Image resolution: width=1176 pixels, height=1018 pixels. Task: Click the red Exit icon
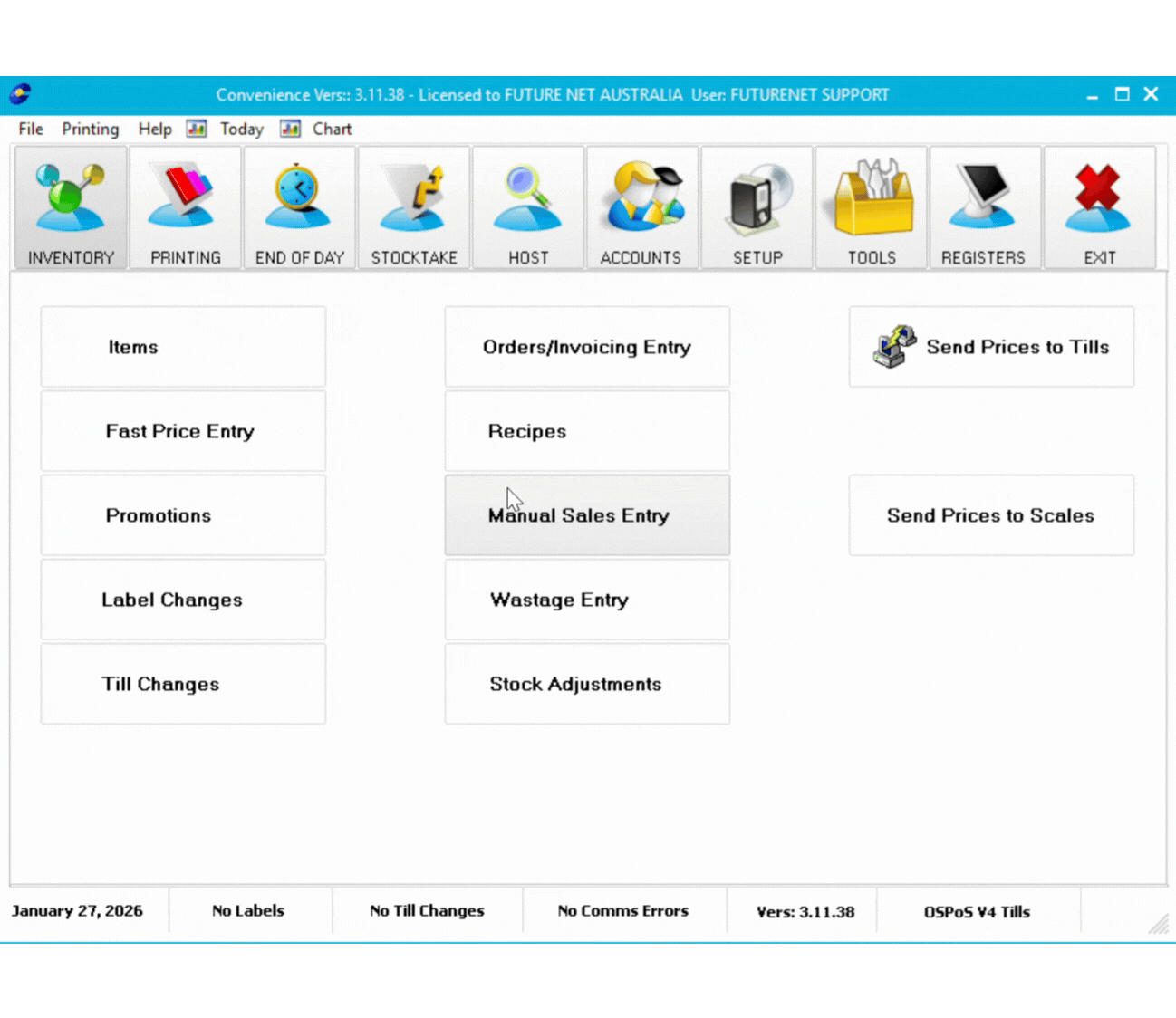click(1099, 207)
